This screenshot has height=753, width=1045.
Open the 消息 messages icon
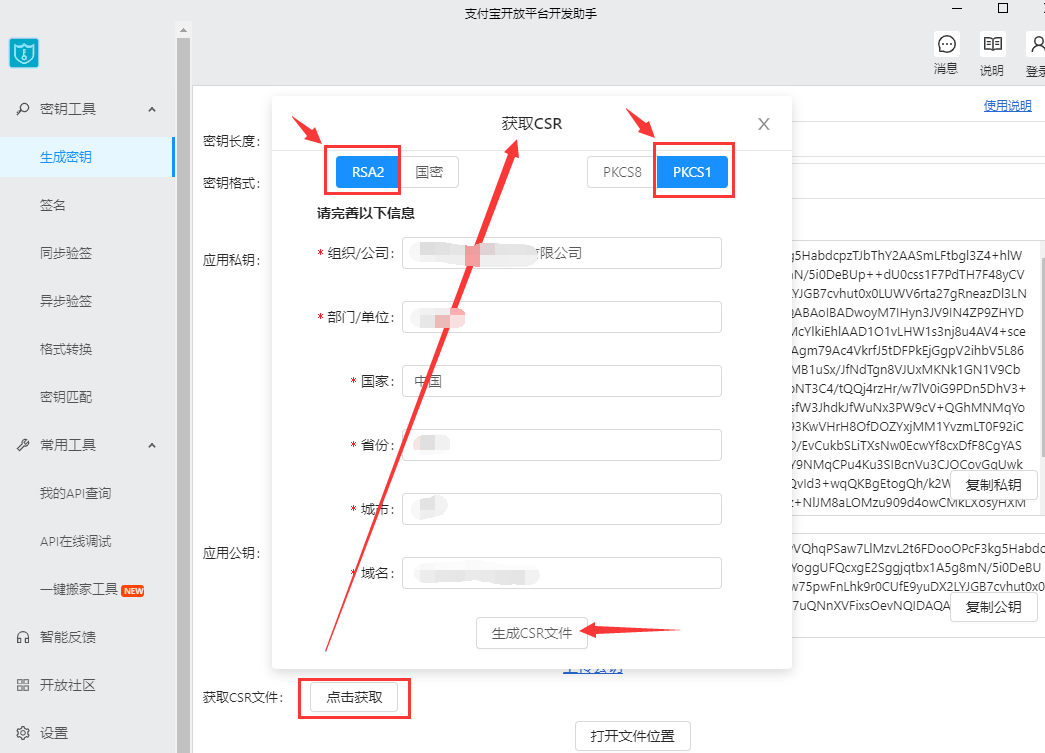pos(946,45)
